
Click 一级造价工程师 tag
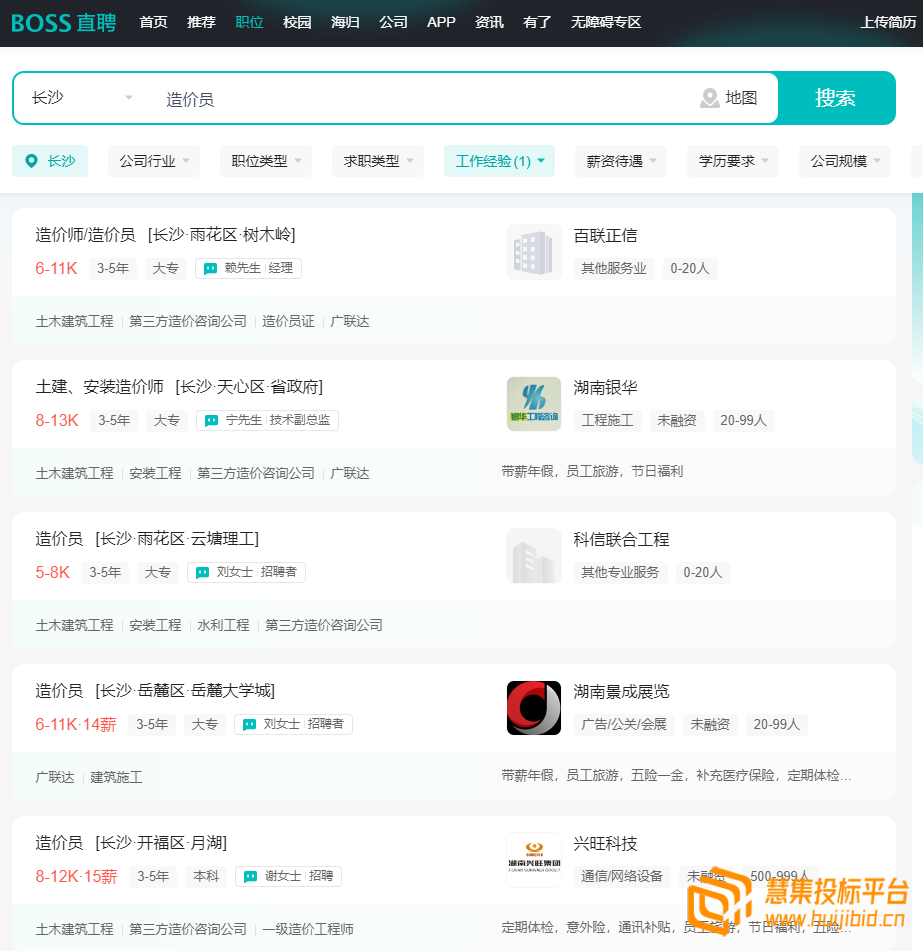point(308,929)
